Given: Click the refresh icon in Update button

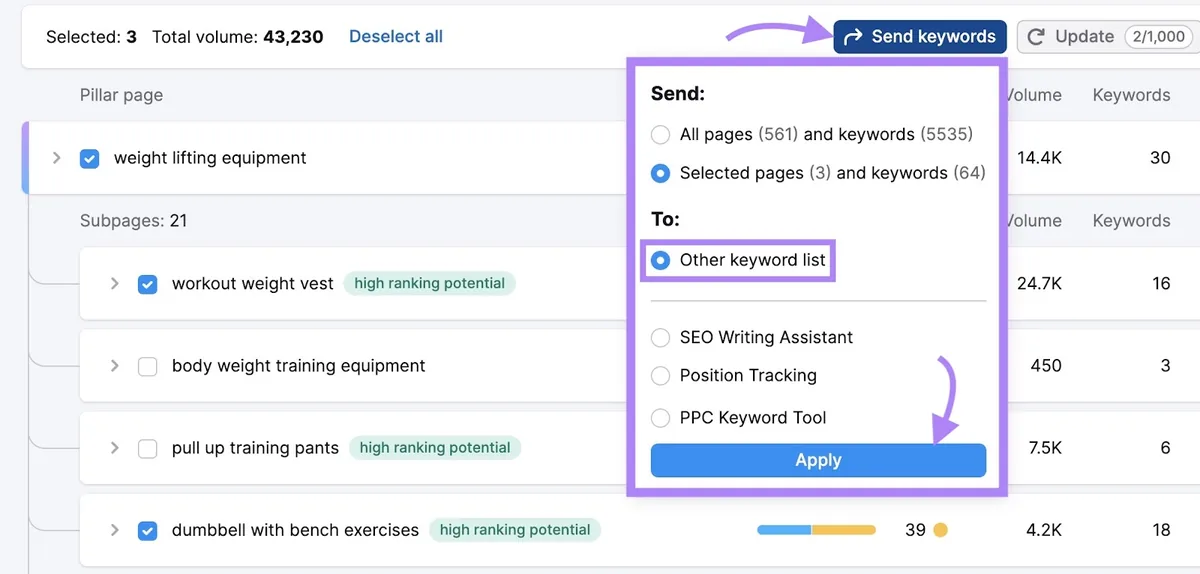Looking at the screenshot, I should pyautogui.click(x=1037, y=37).
